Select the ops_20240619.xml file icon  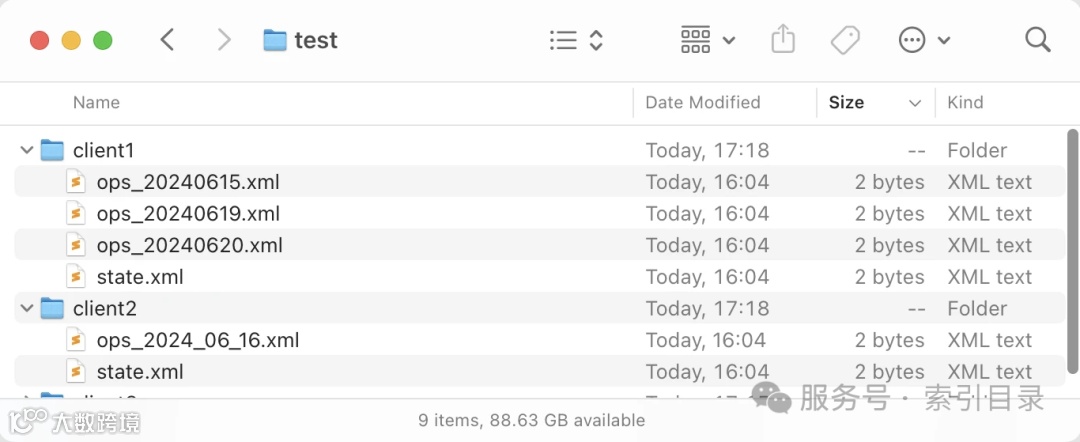pos(76,214)
